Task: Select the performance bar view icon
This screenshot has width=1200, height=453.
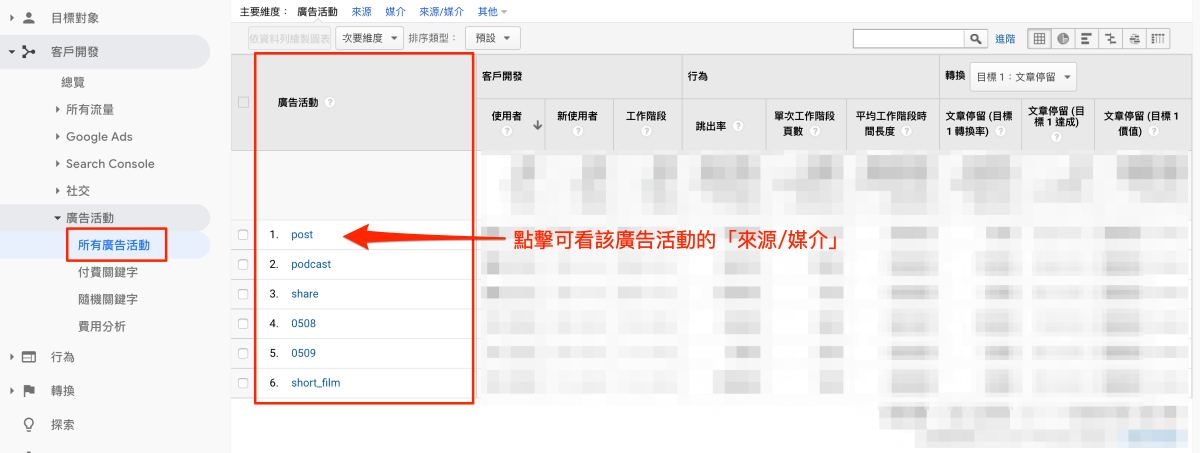Action: 1087,38
